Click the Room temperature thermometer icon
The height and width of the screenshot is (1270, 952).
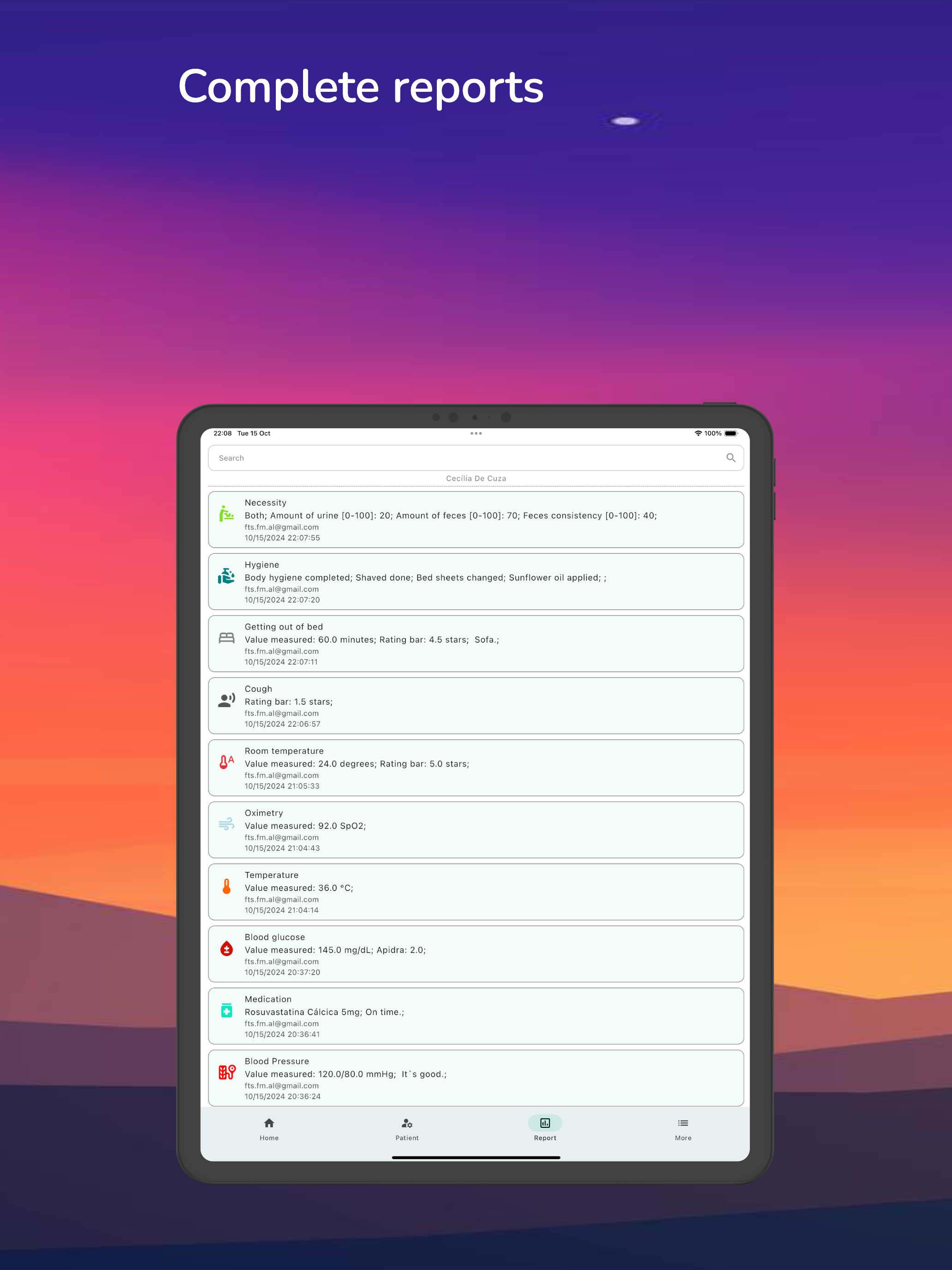226,762
